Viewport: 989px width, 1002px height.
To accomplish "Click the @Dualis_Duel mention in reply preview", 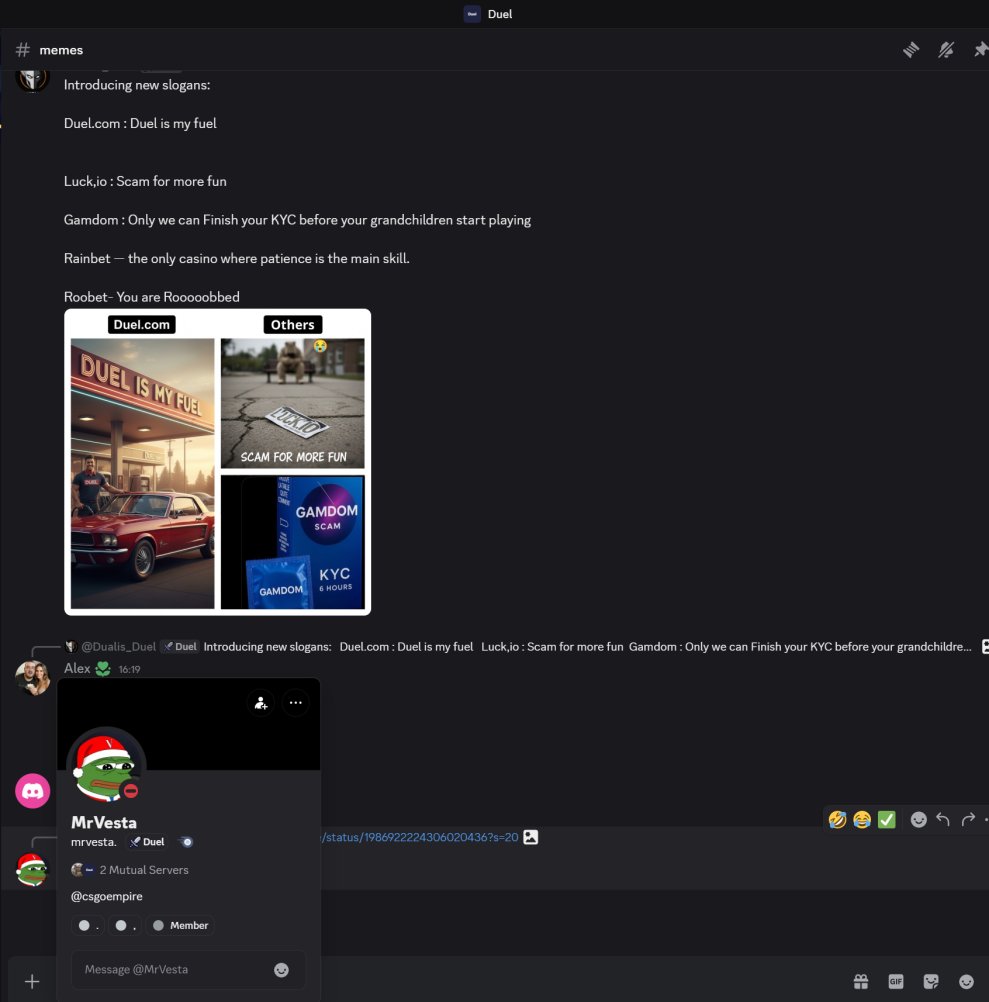I will (x=118, y=647).
